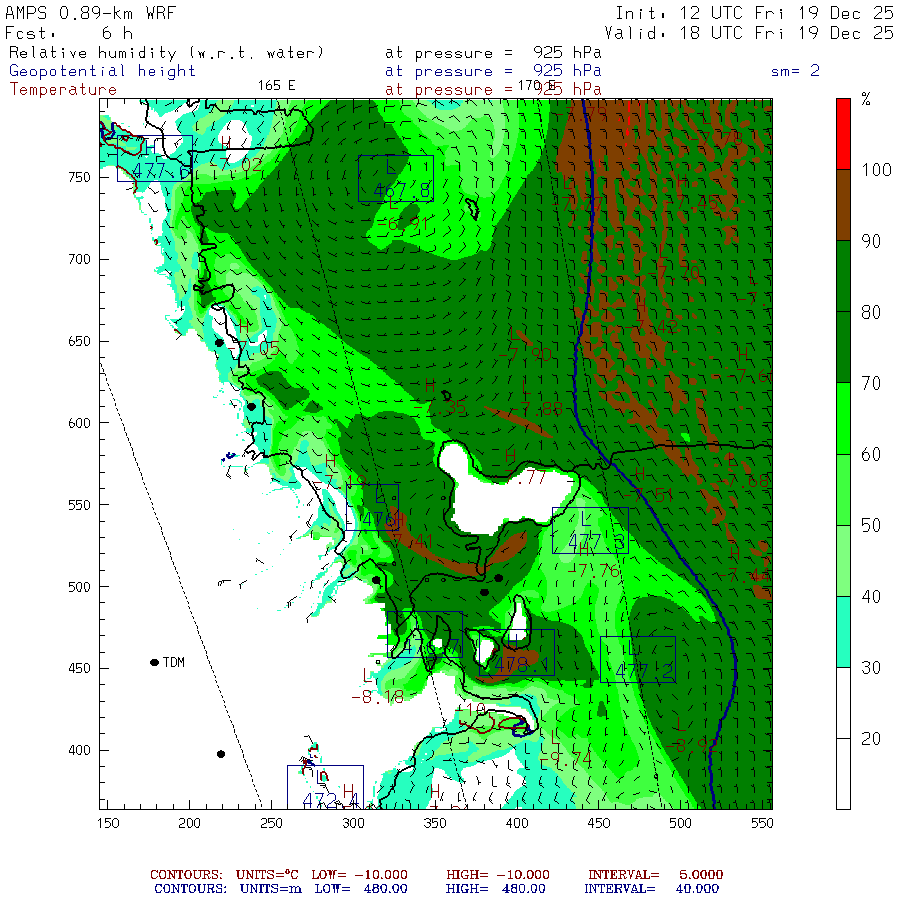Click the colorbar label '20'
Viewport: 900px width, 900px height.
(x=871, y=739)
